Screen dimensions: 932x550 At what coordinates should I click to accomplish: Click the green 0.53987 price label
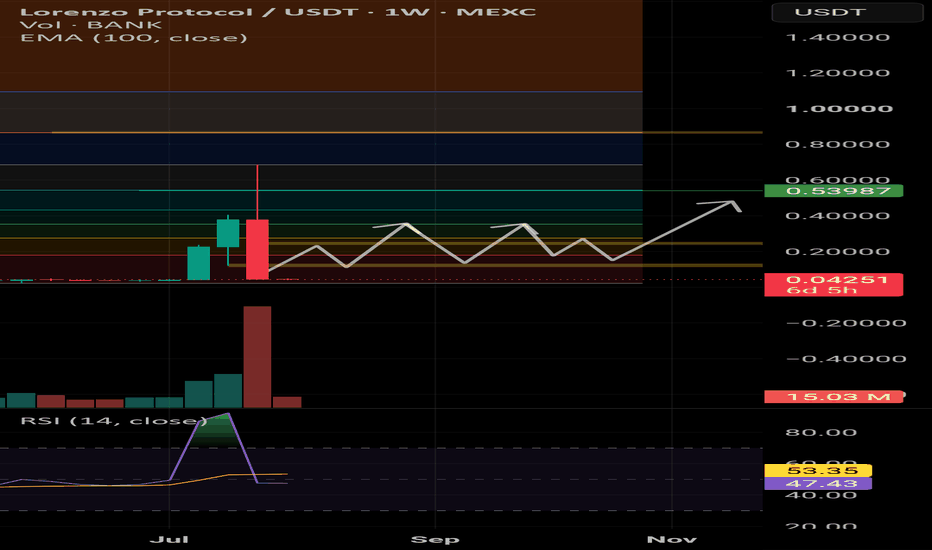(833, 191)
